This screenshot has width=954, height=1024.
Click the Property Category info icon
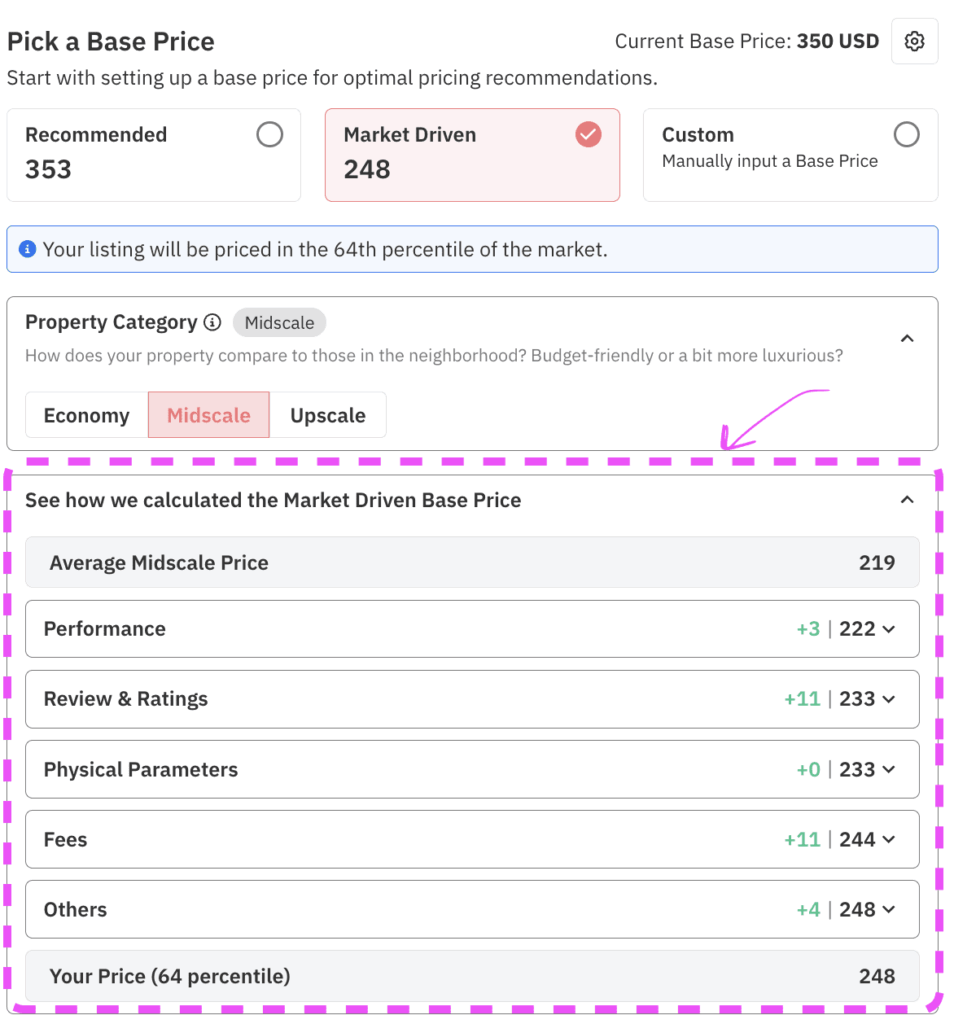click(x=210, y=322)
